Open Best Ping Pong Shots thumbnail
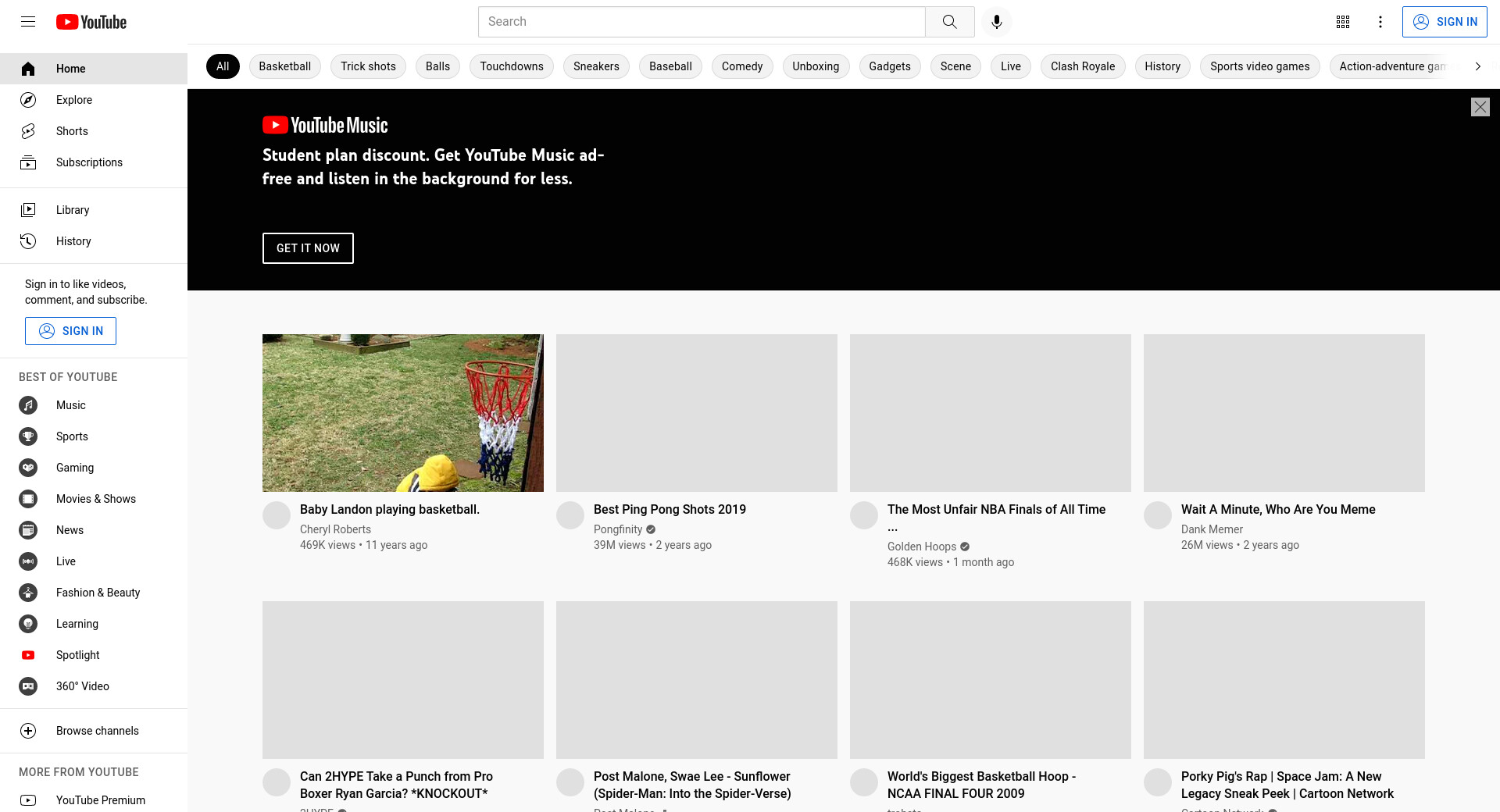Image resolution: width=1500 pixels, height=812 pixels. [x=697, y=413]
